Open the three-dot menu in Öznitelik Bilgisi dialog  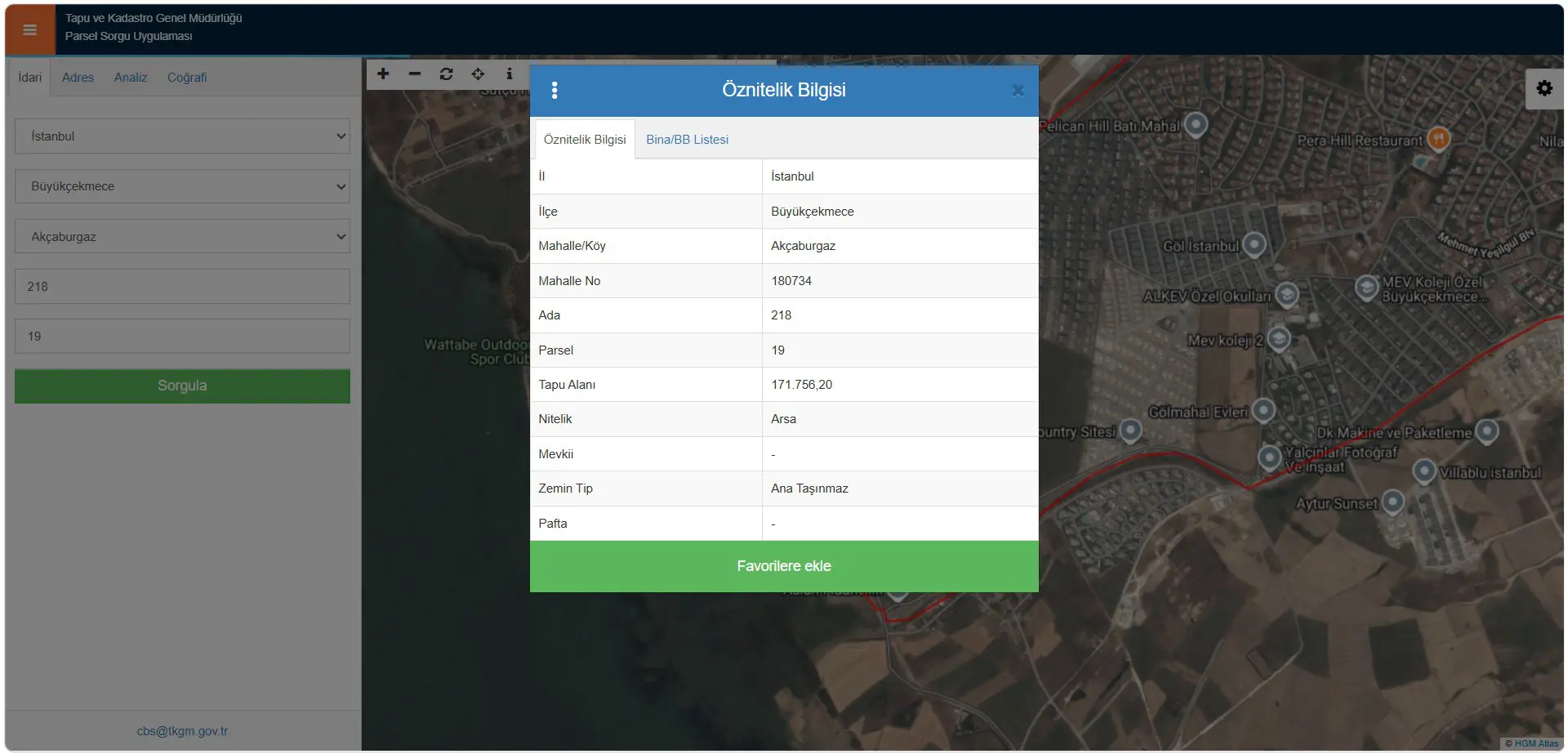coord(555,90)
